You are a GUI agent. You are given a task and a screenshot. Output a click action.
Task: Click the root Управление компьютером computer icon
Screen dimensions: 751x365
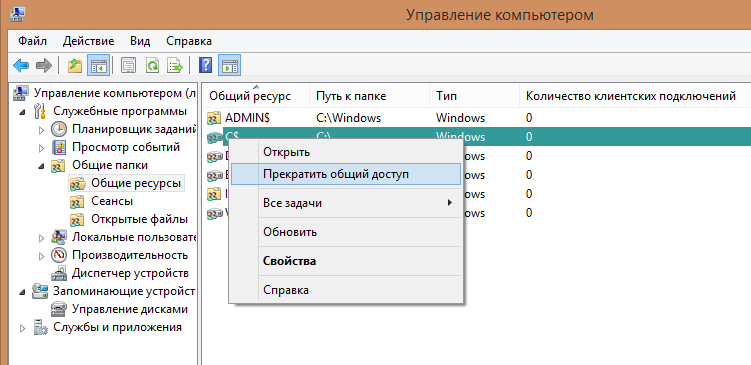[x=21, y=93]
